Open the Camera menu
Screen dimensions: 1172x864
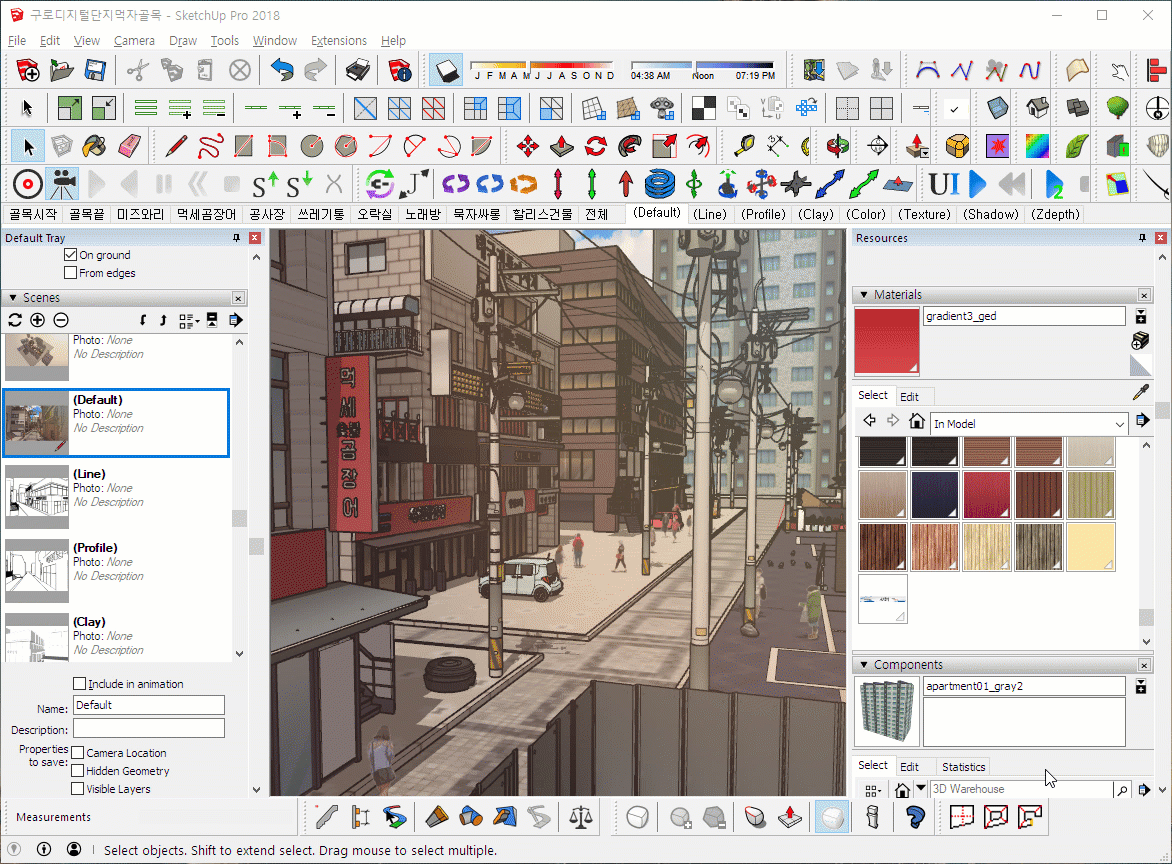tap(135, 40)
